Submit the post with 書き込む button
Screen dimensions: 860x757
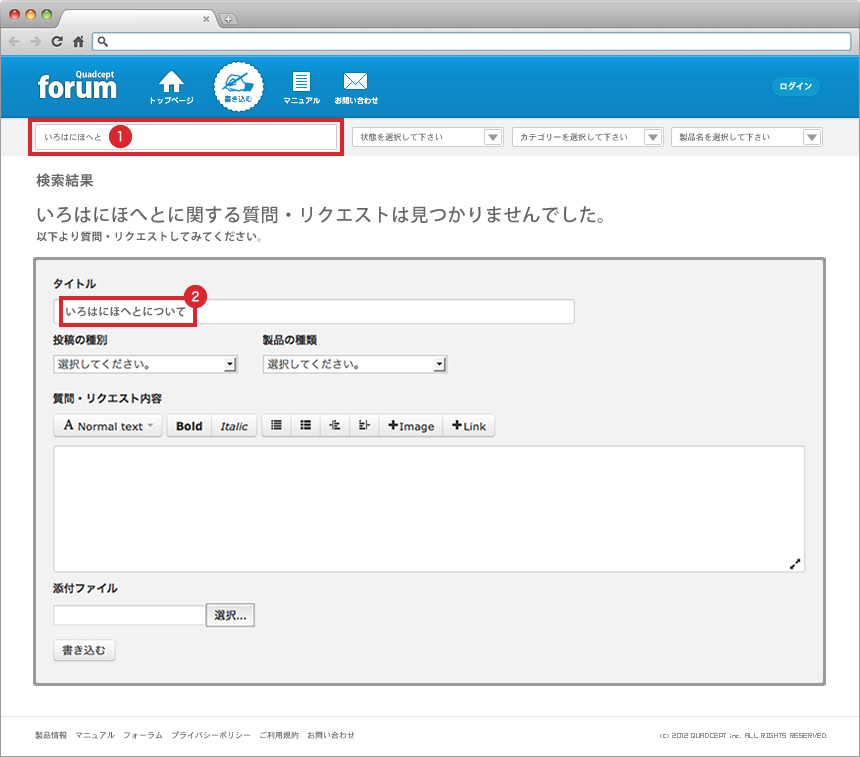pos(85,651)
